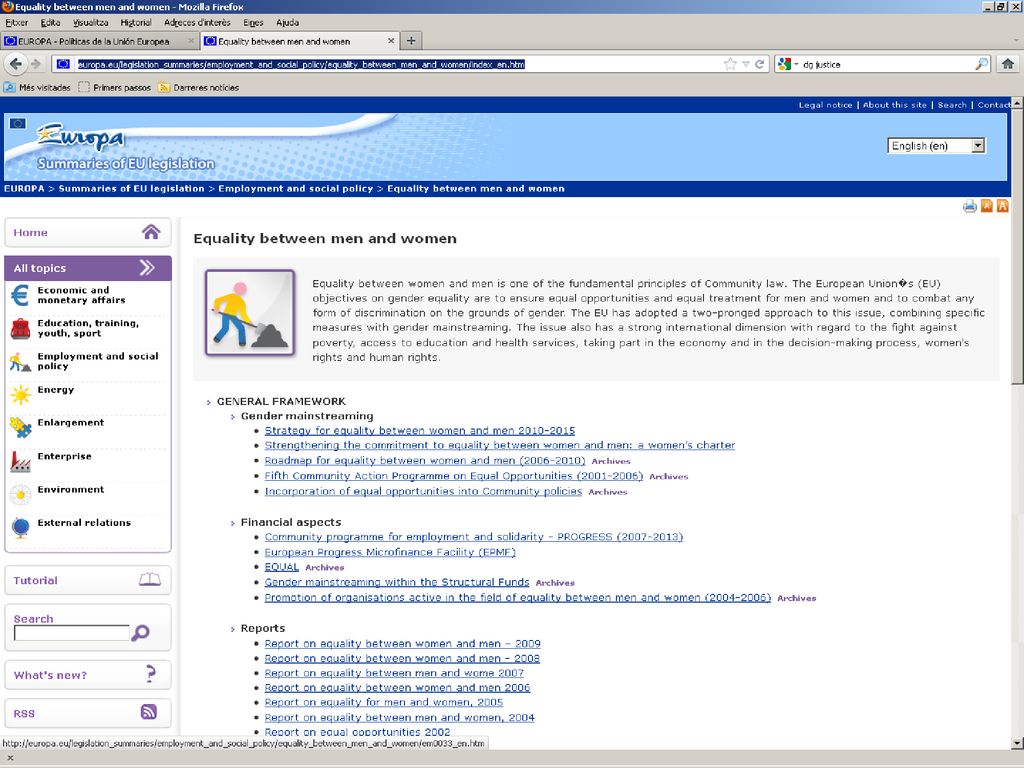
Task: Open European Progress Microfinance Facility link
Action: (390, 552)
